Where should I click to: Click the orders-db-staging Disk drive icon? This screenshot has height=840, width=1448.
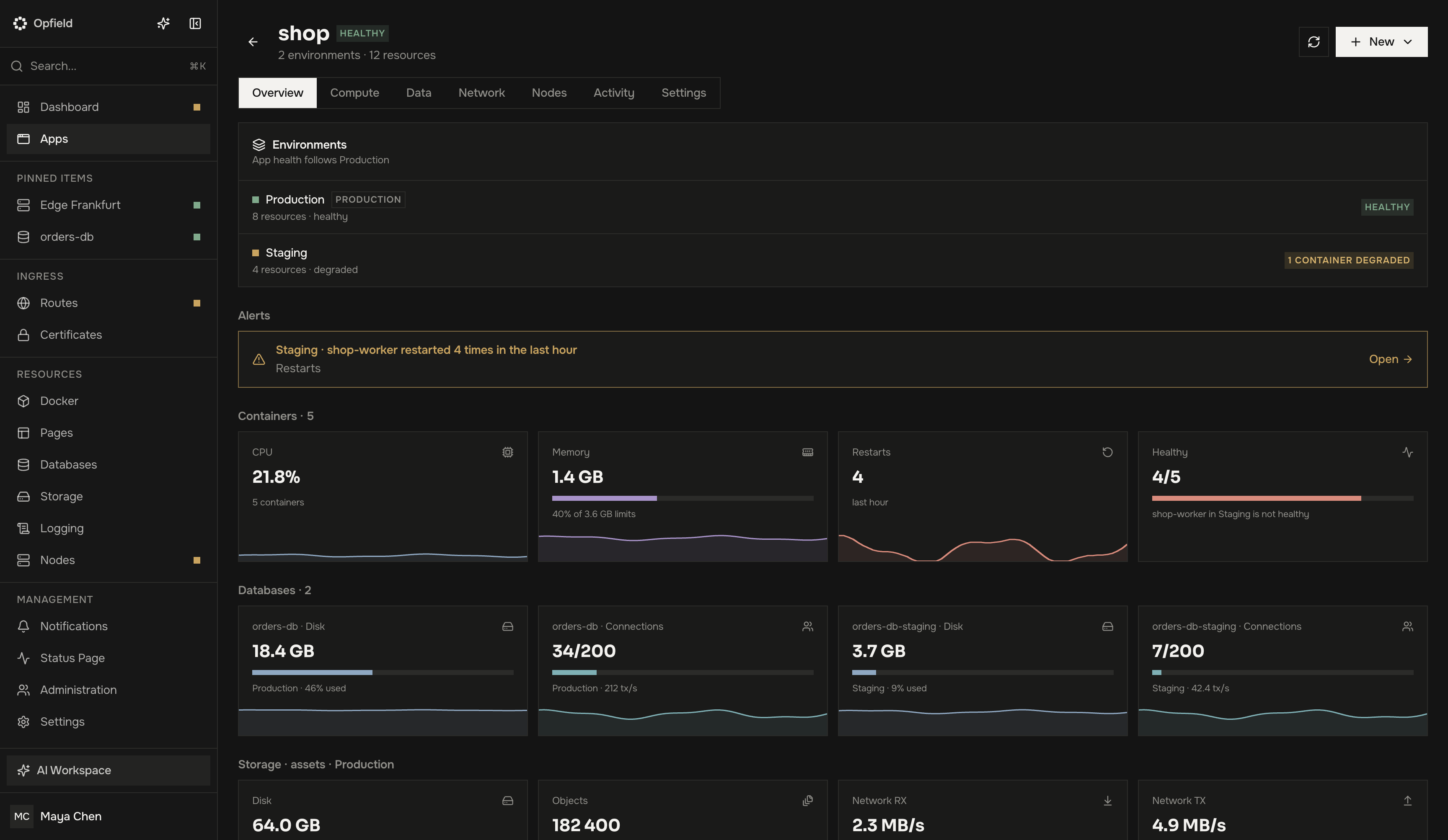coord(1108,626)
